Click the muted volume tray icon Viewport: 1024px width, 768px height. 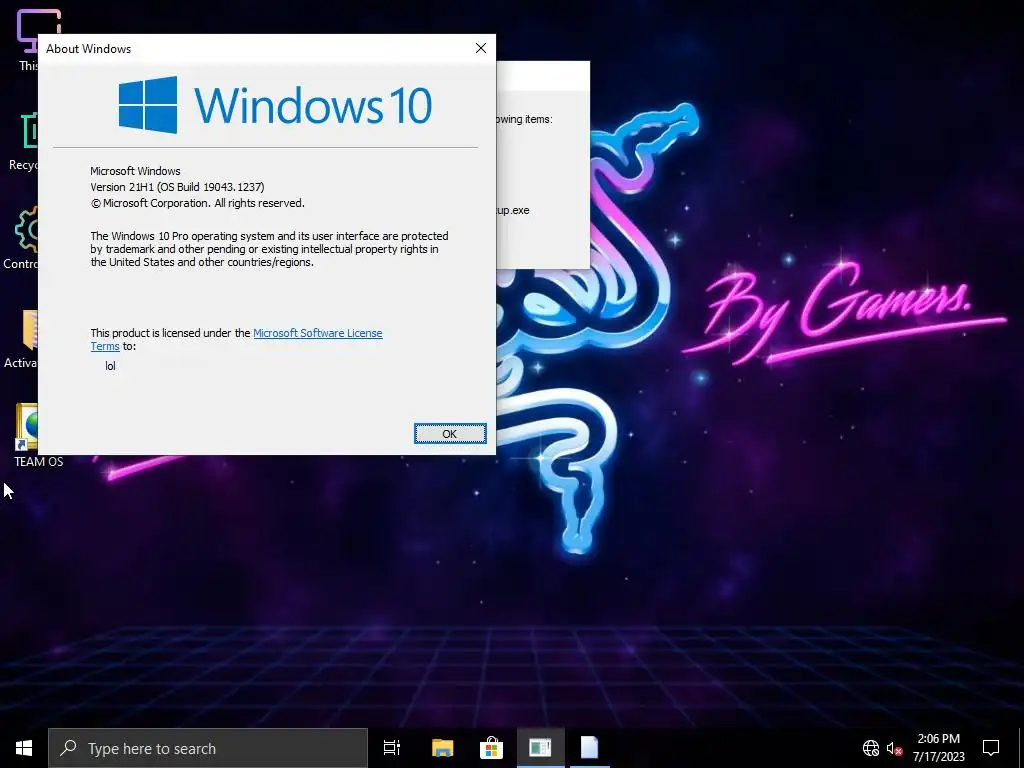(x=894, y=748)
